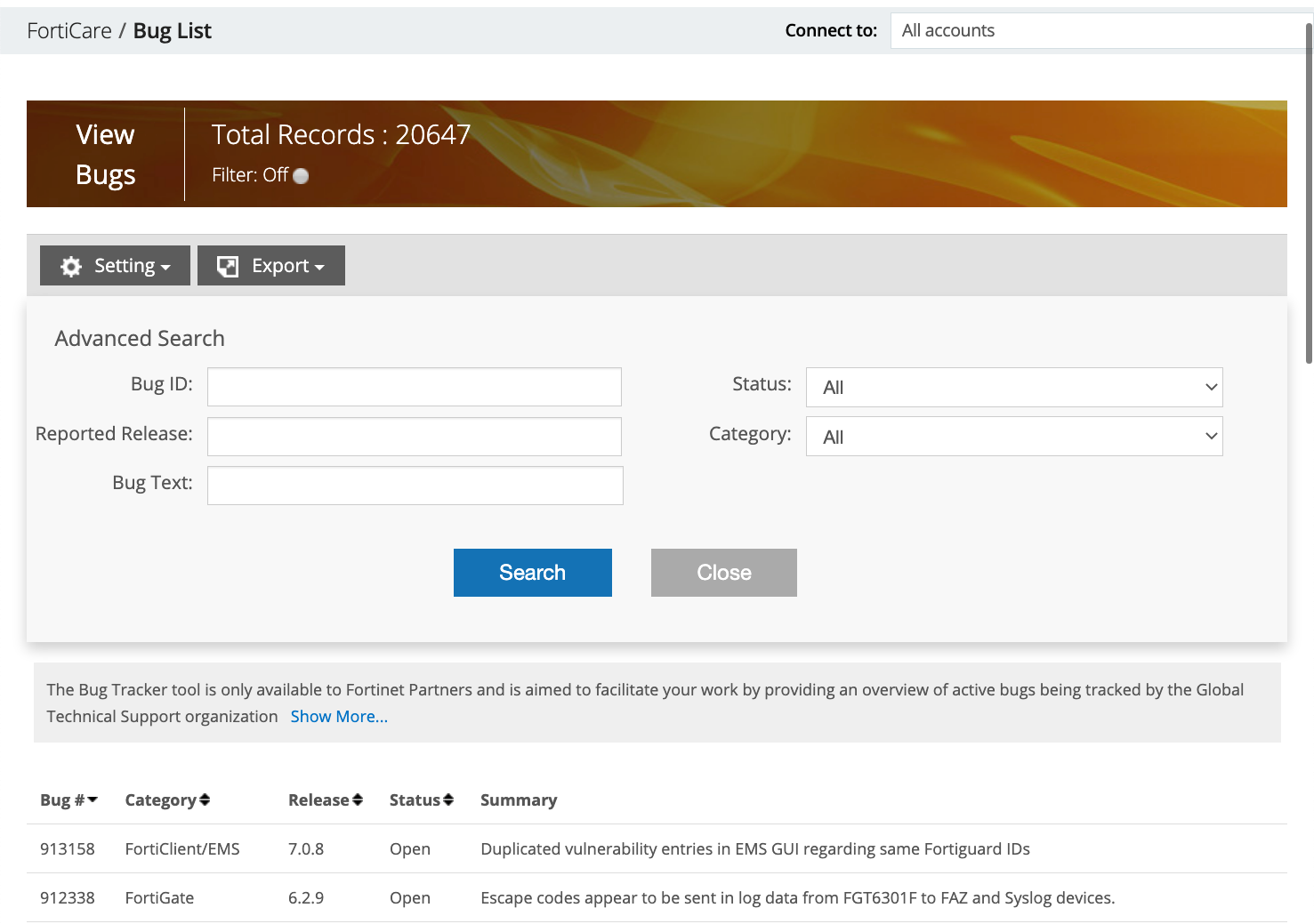
Task: Click release value 7.0.8
Action: (x=306, y=849)
